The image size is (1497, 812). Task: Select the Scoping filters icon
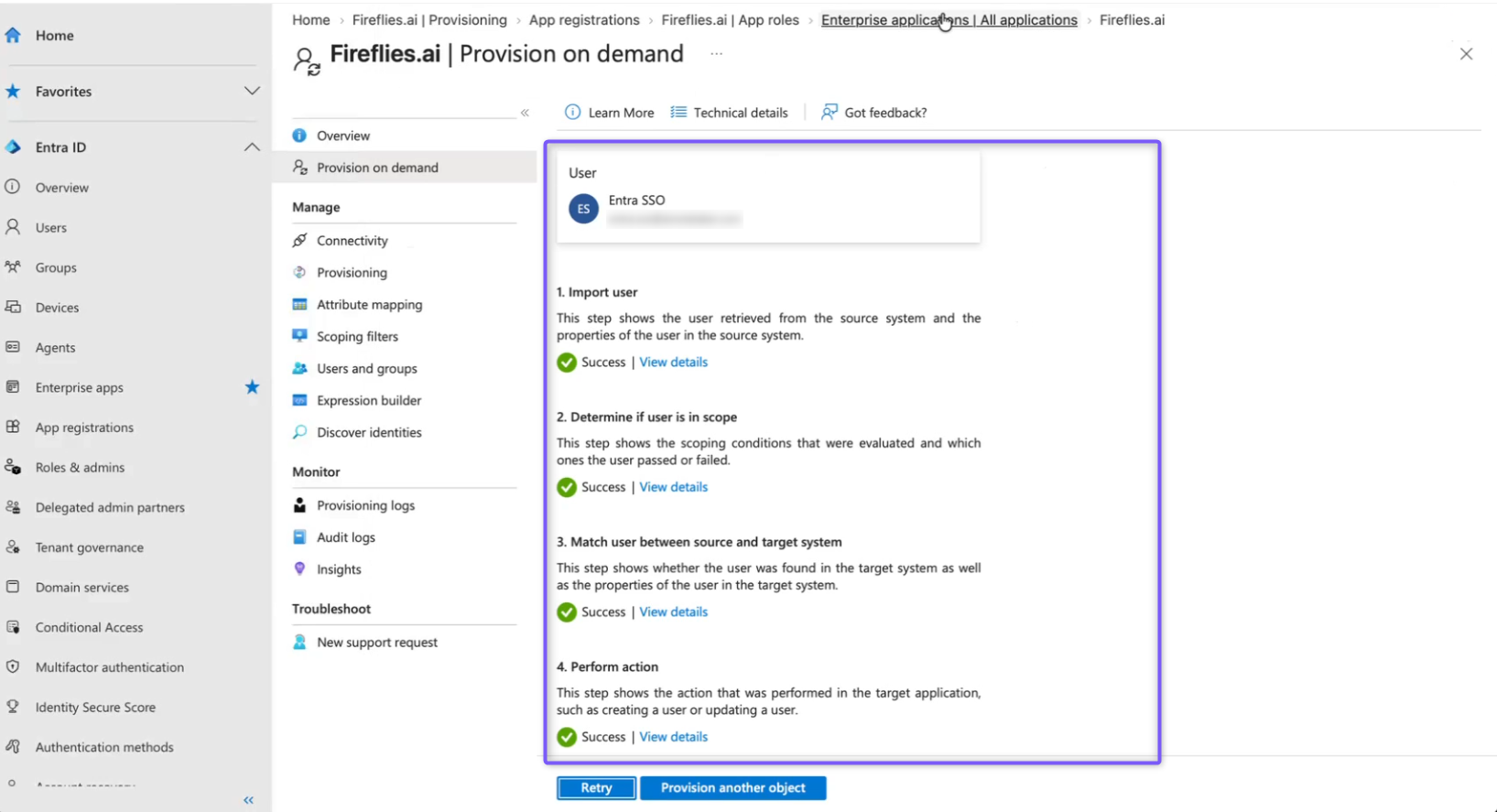(x=299, y=336)
